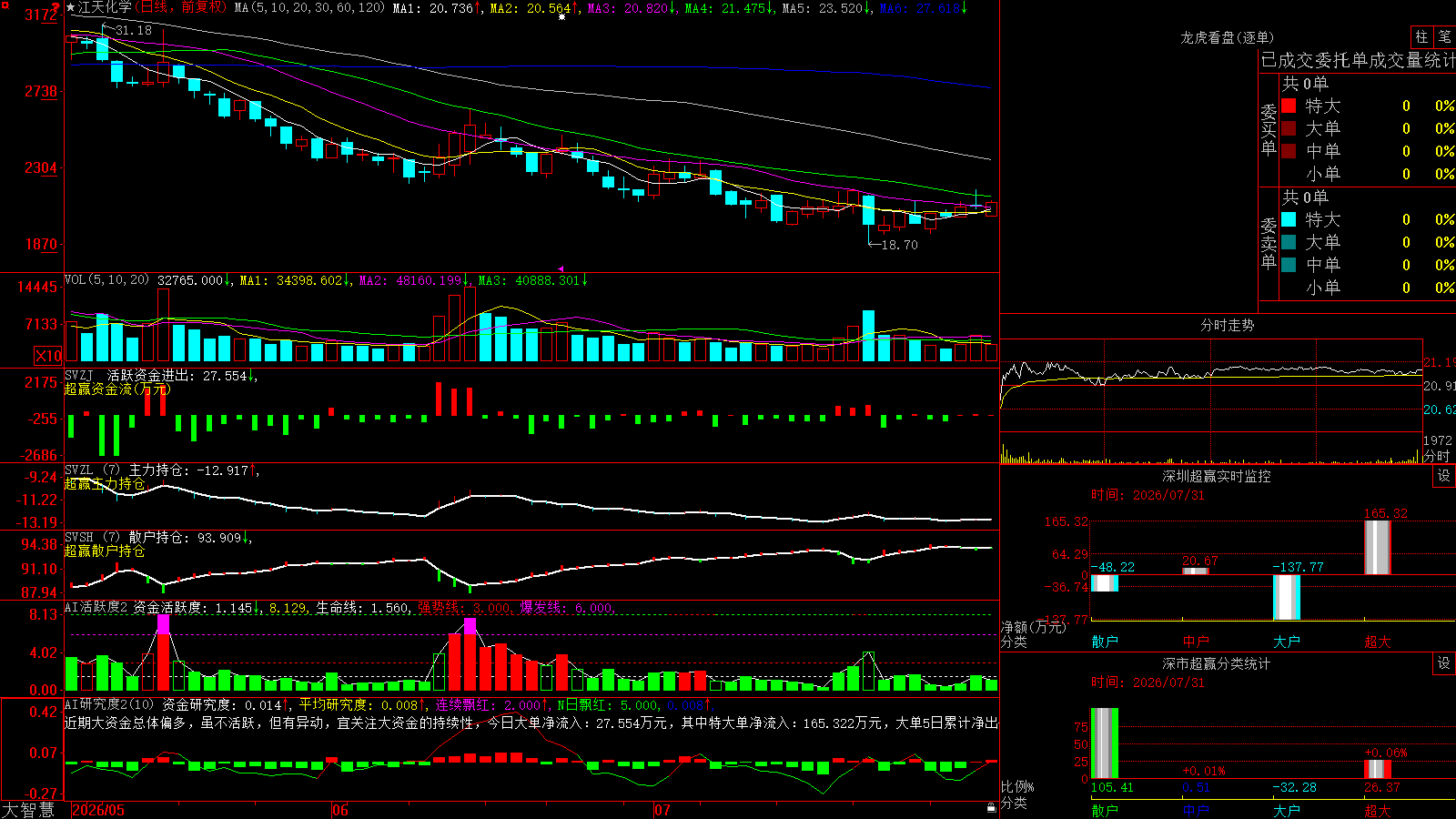Click the 大户 -137.77 bar in 深圳超赢实时监控

point(1287,598)
